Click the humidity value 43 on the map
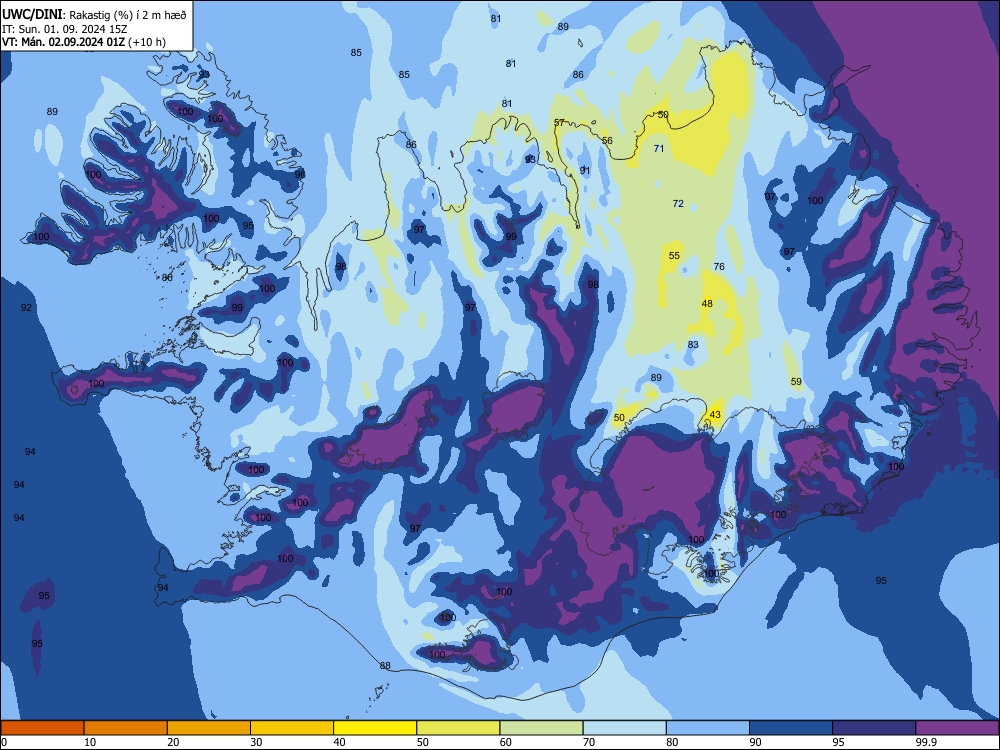 715,415
